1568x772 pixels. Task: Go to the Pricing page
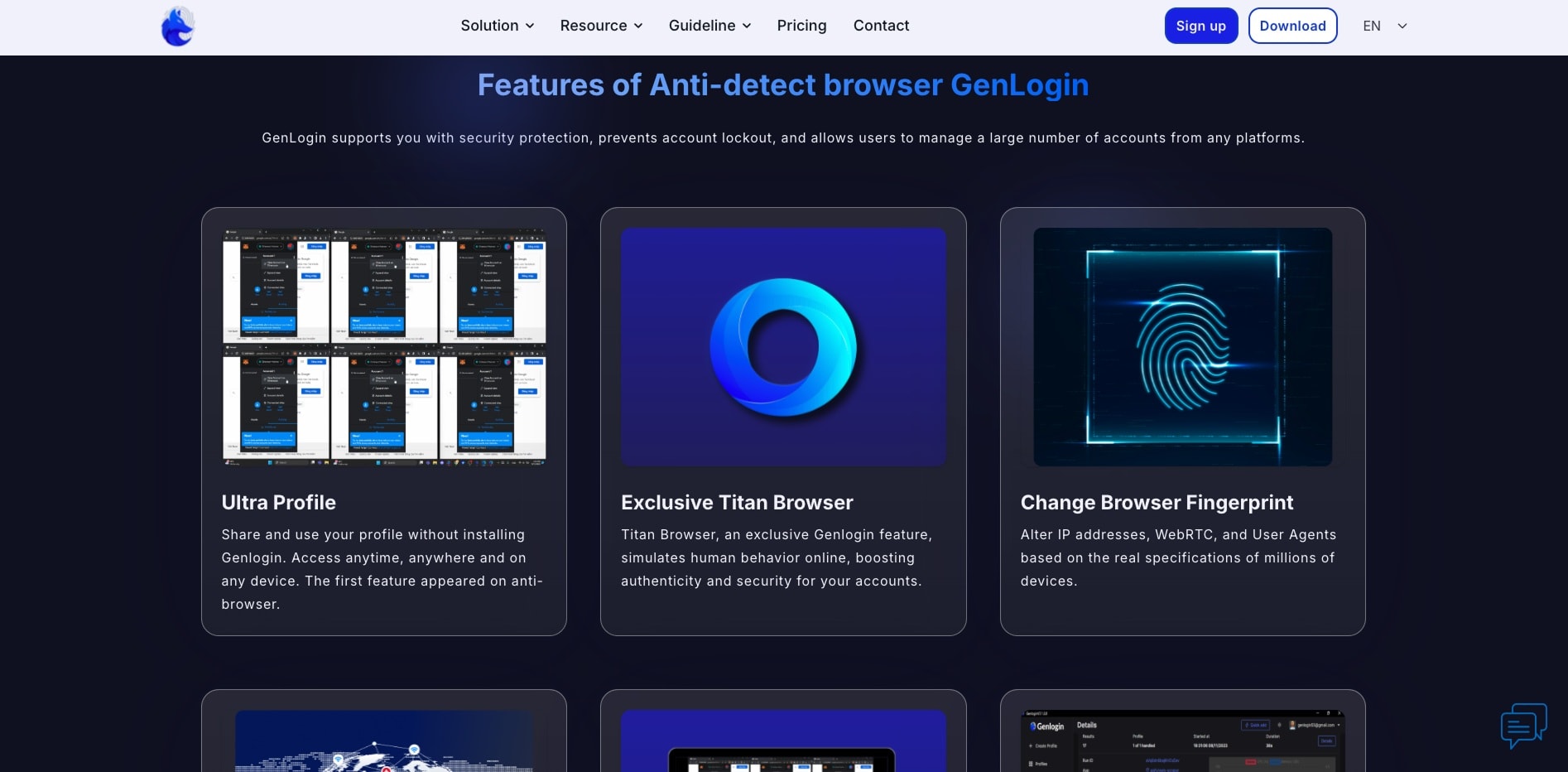coord(801,26)
